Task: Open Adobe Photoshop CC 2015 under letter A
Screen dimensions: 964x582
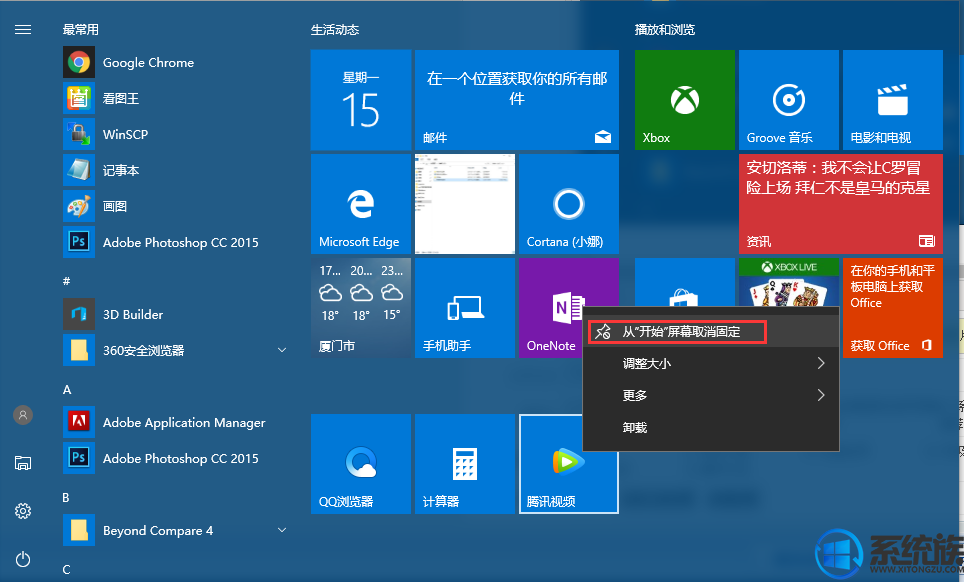Action: (175, 458)
